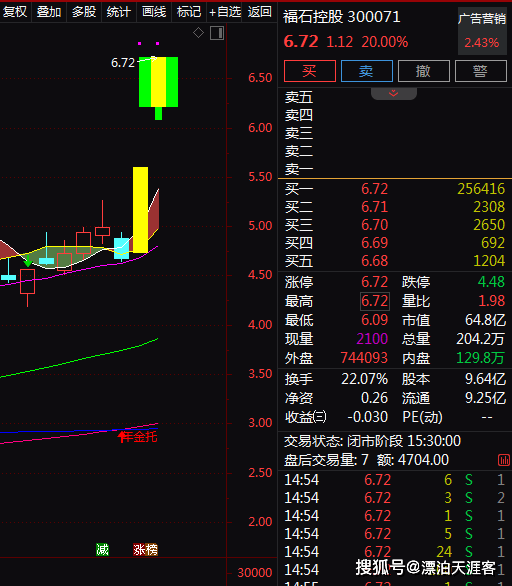Image resolution: width=512 pixels, height=586 pixels.
Task: Click the red 买 buy button
Action: coord(310,71)
